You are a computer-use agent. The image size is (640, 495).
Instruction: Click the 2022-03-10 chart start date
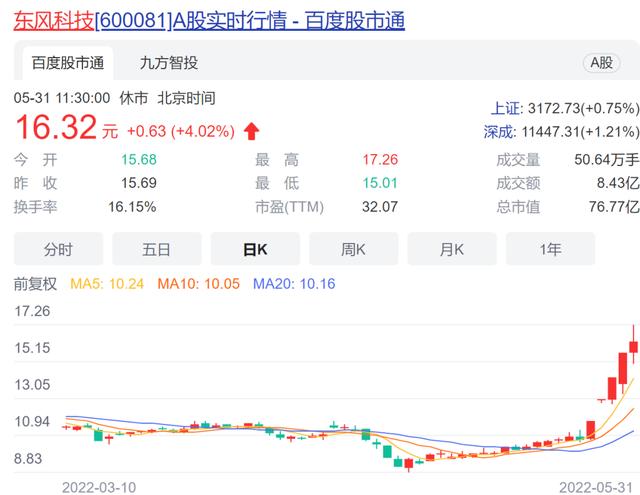99,487
